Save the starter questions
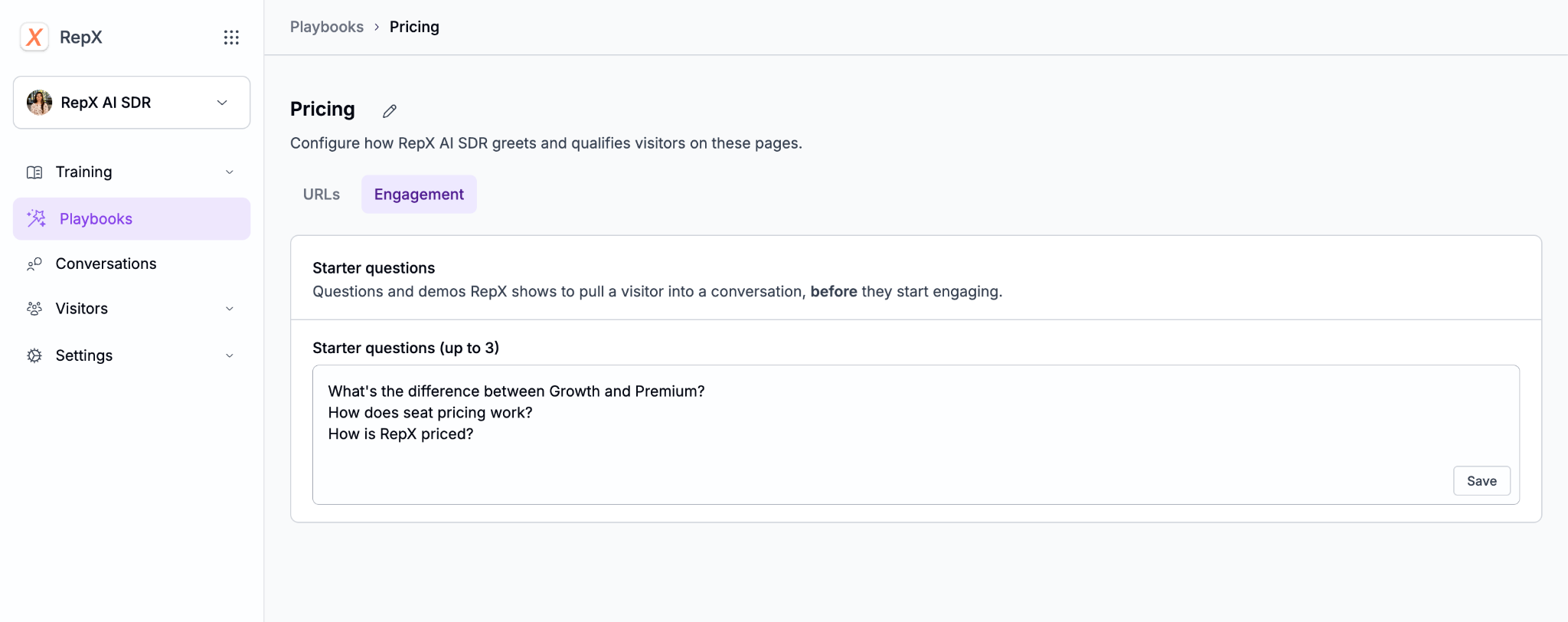This screenshot has width=1568, height=622. click(1481, 481)
